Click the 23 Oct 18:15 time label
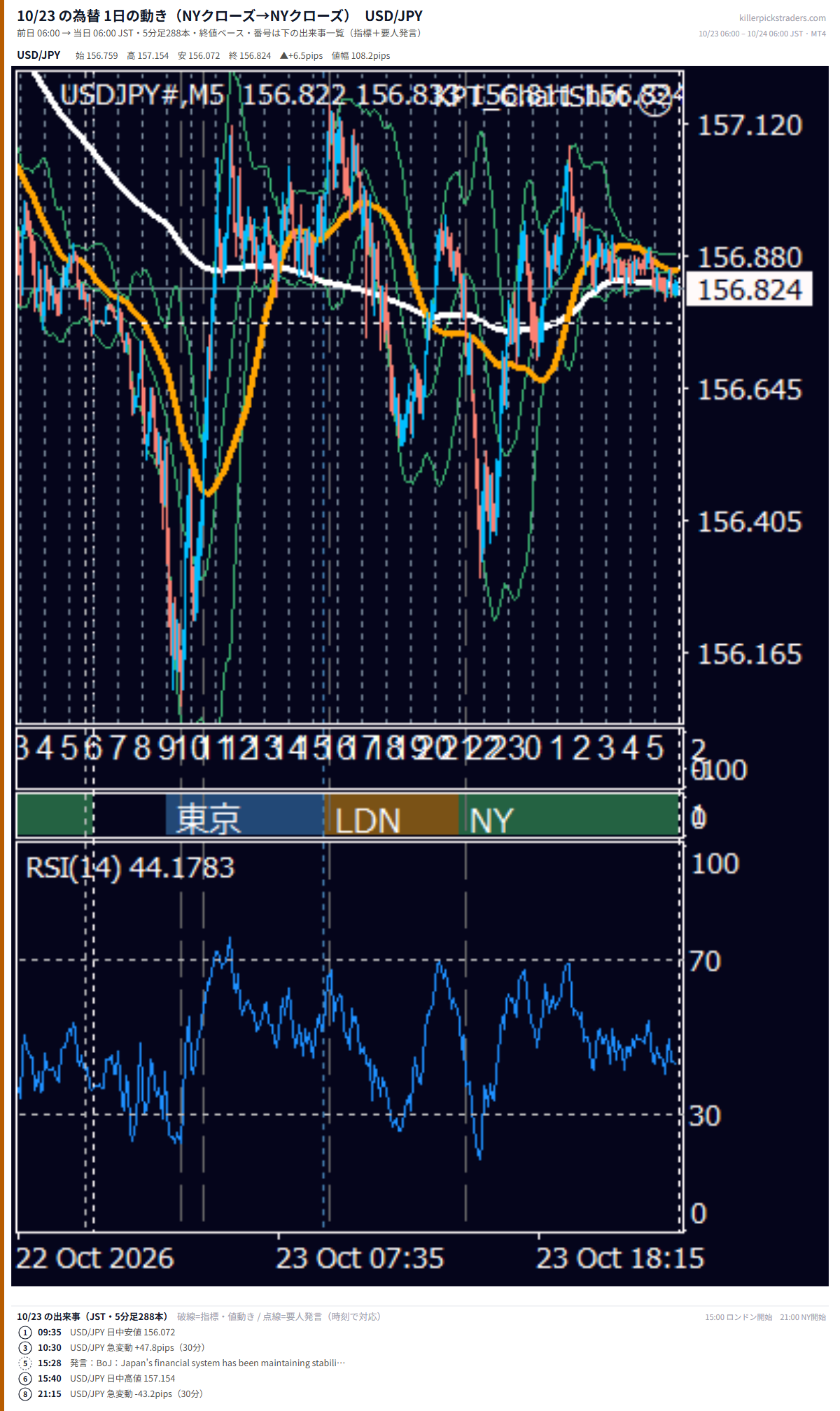The width and height of the screenshot is (840, 1411). click(x=620, y=1258)
